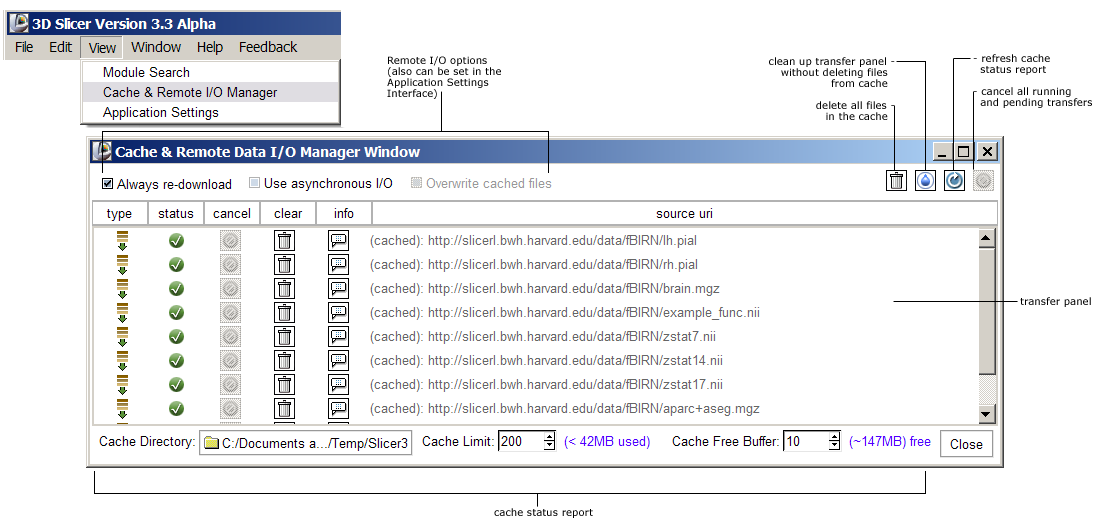Screen dimensions: 1117x526
Task: Toggle Overwrite cached files checkbox
Action: click(x=416, y=184)
